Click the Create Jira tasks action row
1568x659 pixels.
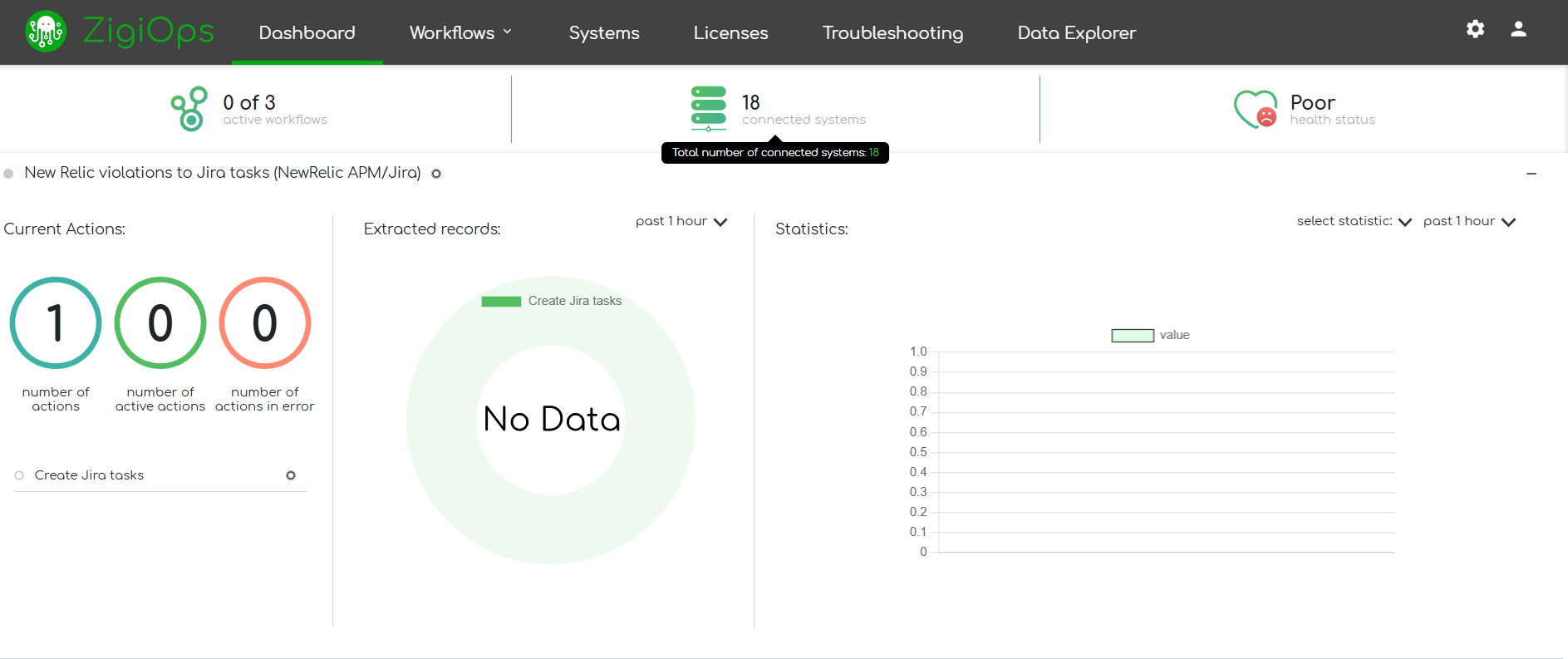160,475
